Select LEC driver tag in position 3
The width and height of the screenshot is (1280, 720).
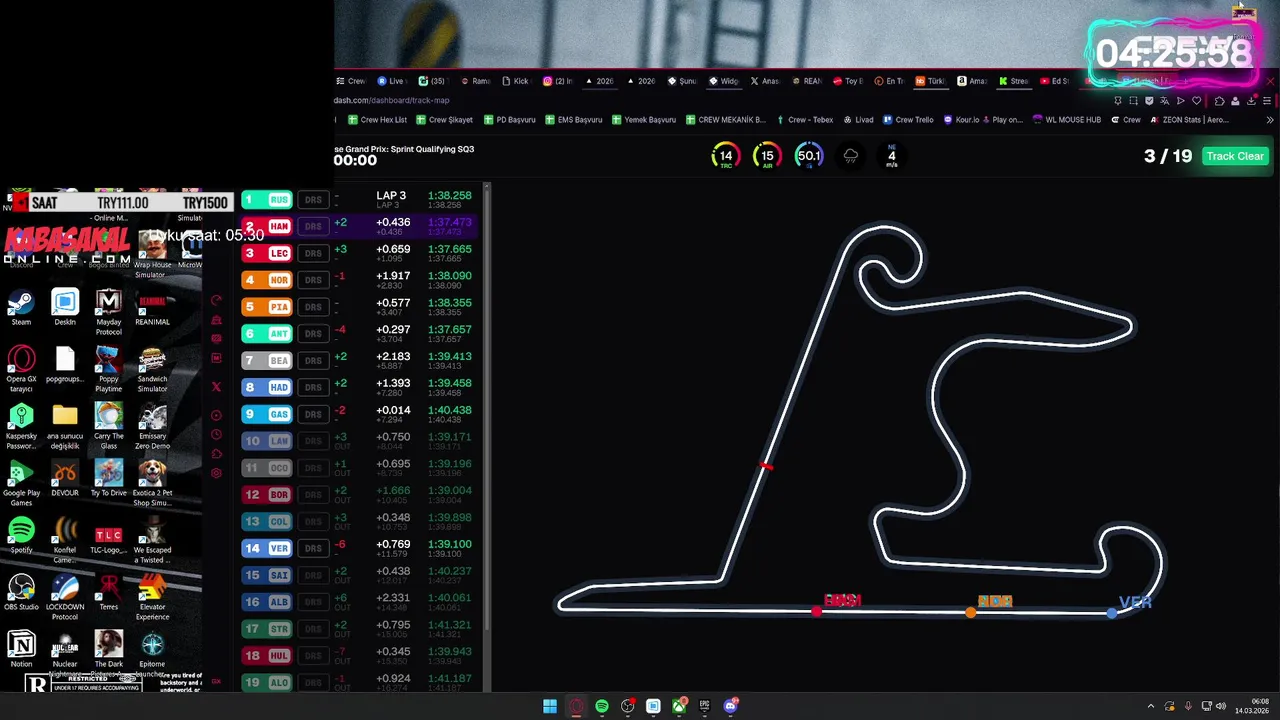click(267, 253)
